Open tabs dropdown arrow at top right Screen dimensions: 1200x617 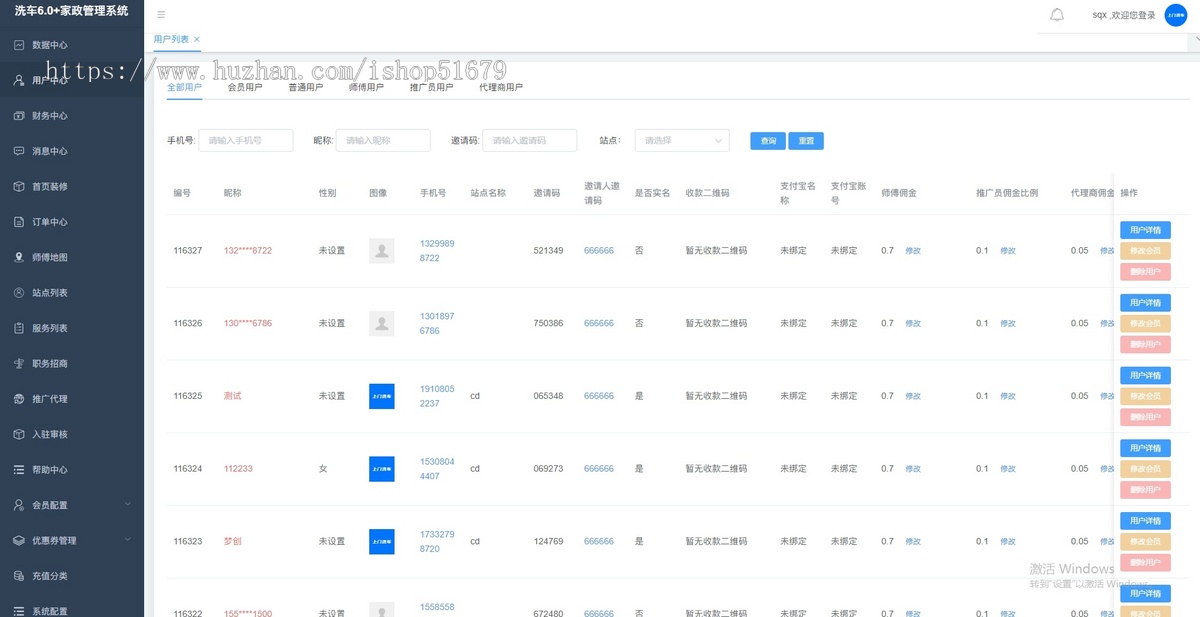[x=1196, y=38]
